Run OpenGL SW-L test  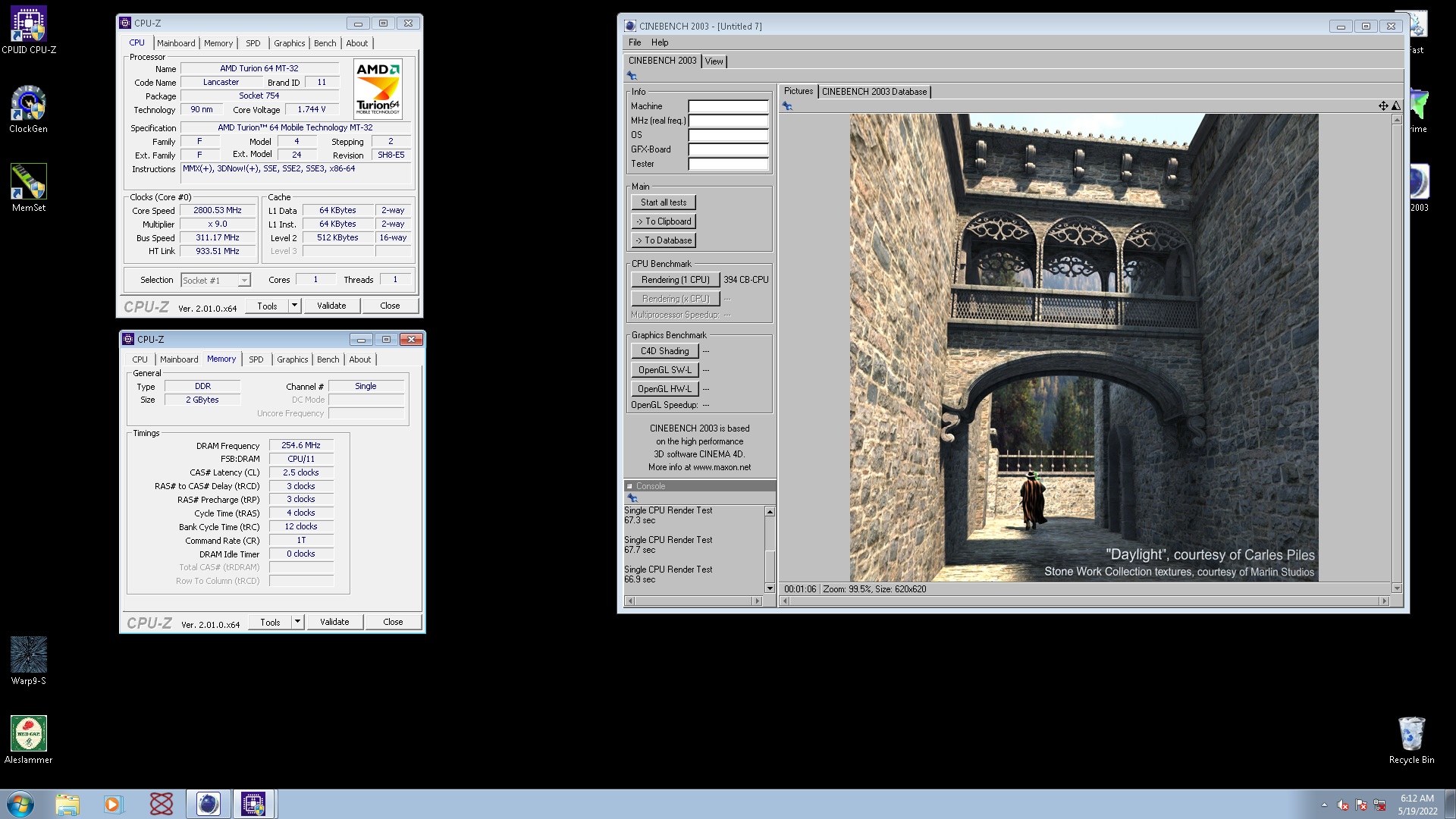click(x=665, y=370)
